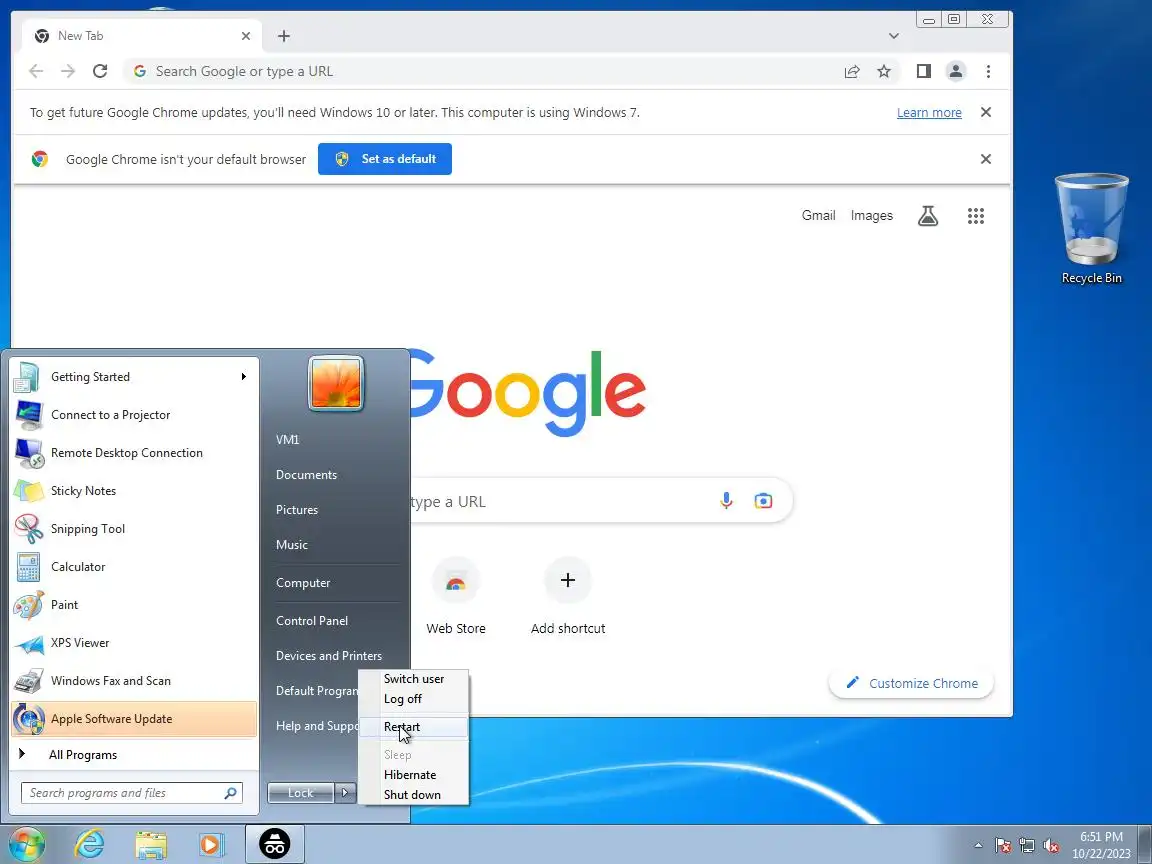Click Customize Chrome button
The height and width of the screenshot is (864, 1152).
pyautogui.click(x=912, y=683)
